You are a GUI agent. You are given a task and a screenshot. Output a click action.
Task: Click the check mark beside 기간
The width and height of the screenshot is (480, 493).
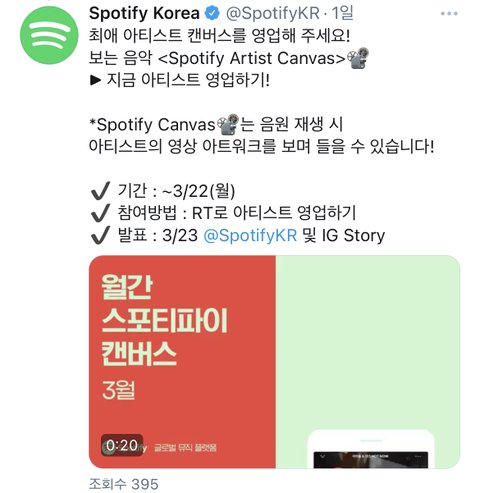pos(100,191)
